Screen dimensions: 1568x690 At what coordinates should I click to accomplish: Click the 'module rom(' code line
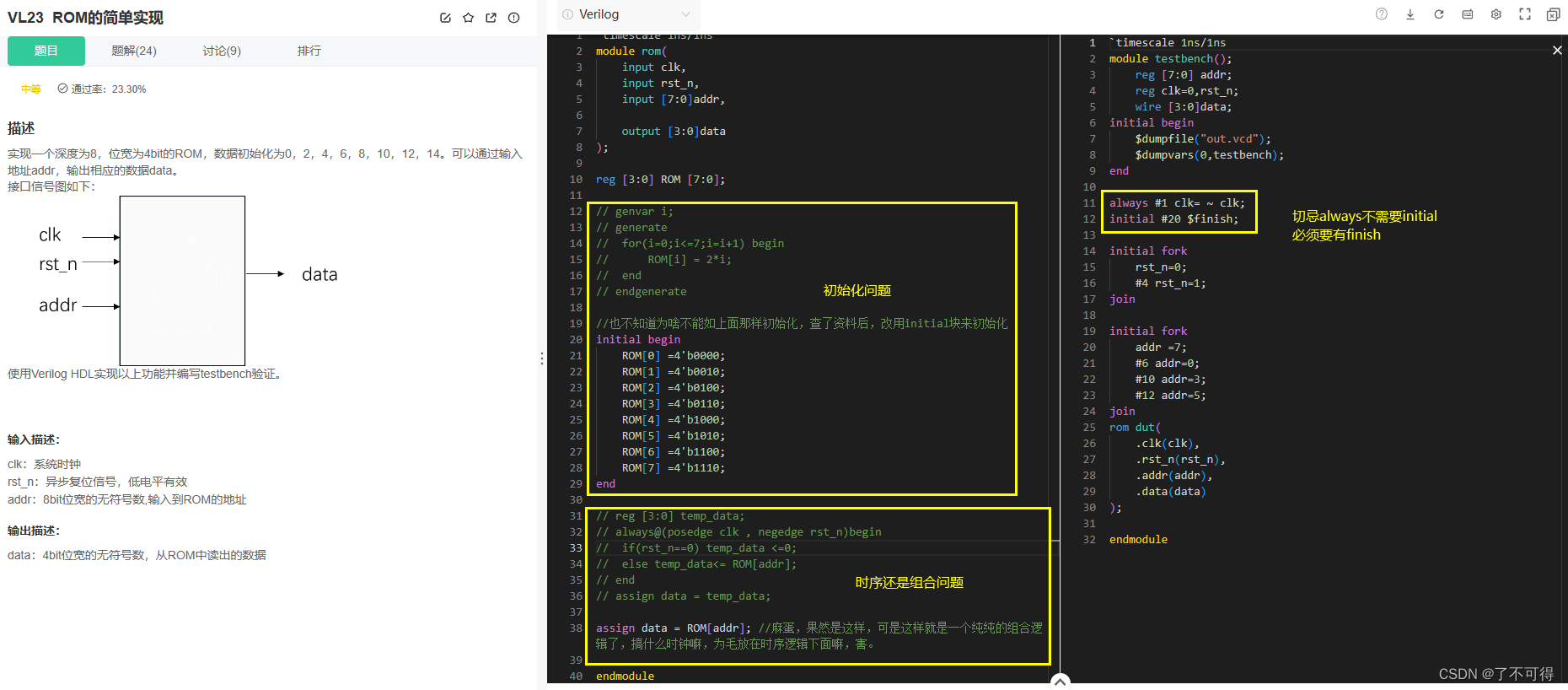[631, 51]
